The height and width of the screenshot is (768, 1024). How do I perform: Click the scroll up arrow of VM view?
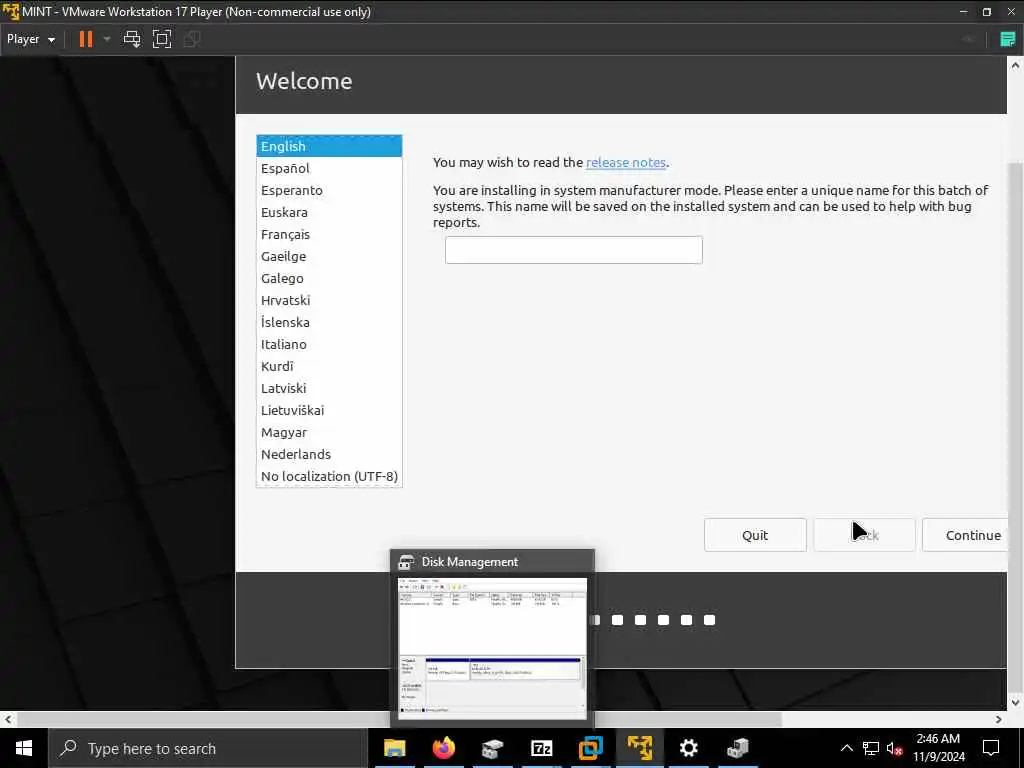1015,65
